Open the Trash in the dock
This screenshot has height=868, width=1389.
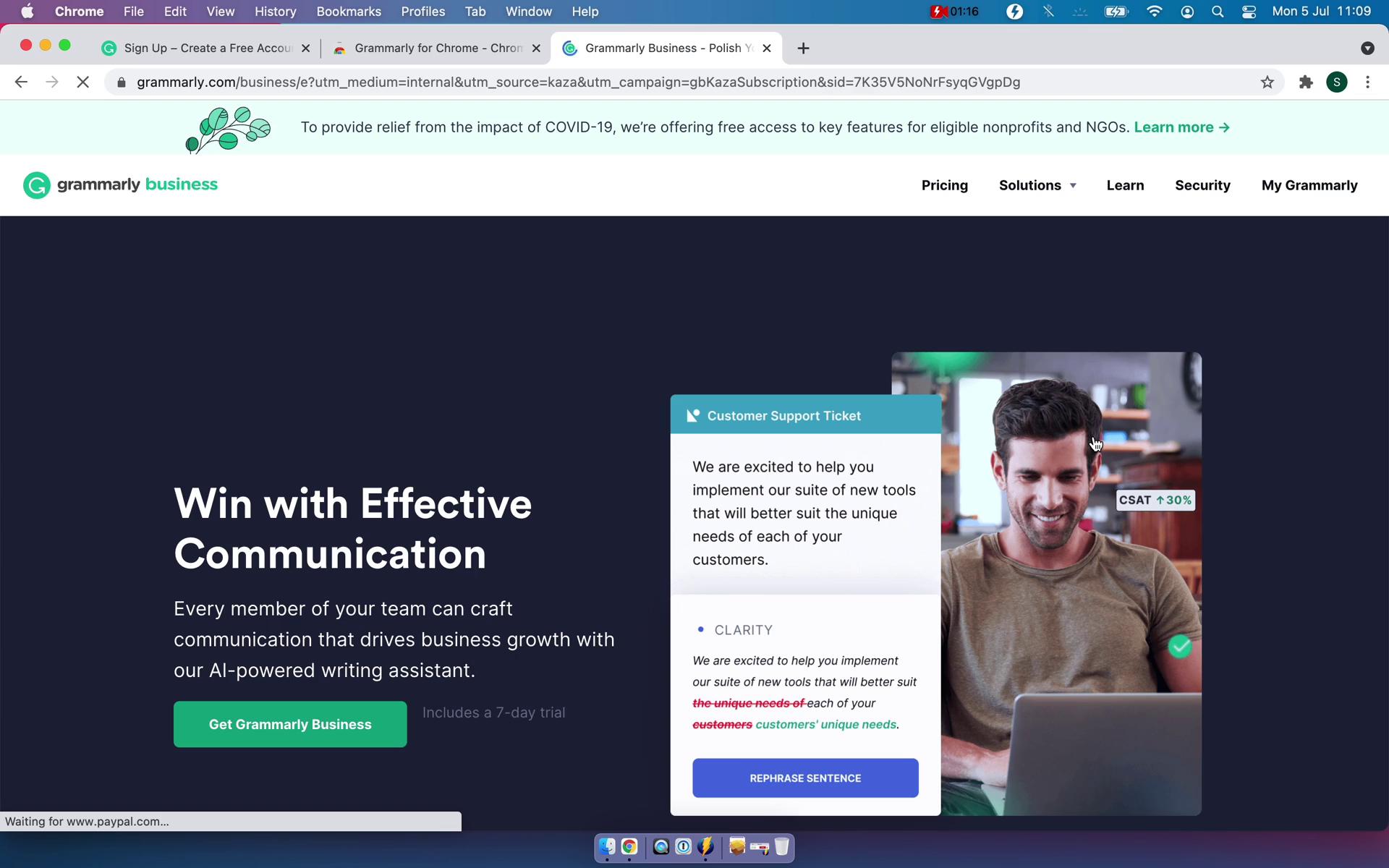pyautogui.click(x=782, y=846)
